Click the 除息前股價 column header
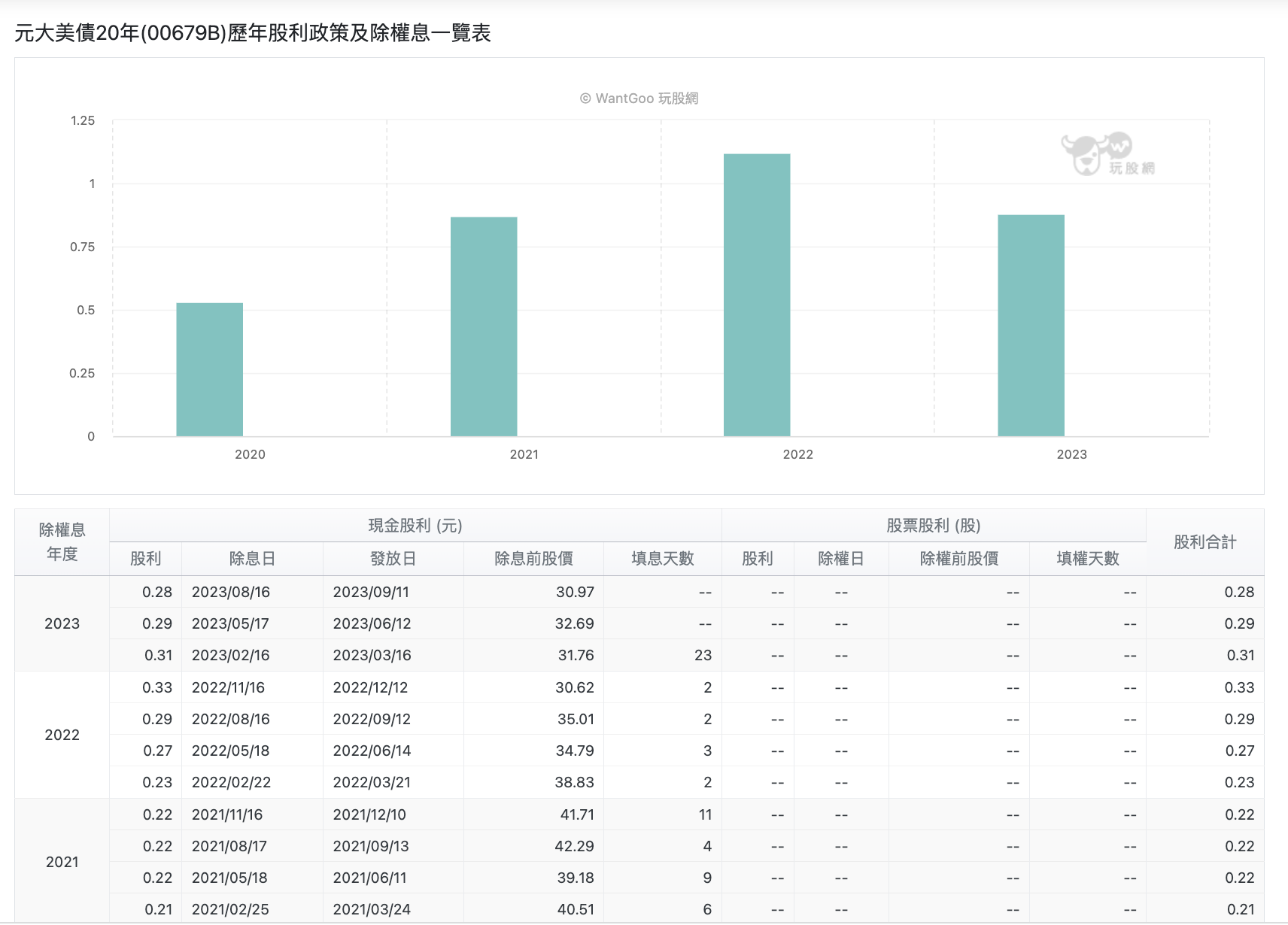This screenshot has height=925, width=1288. point(533,559)
